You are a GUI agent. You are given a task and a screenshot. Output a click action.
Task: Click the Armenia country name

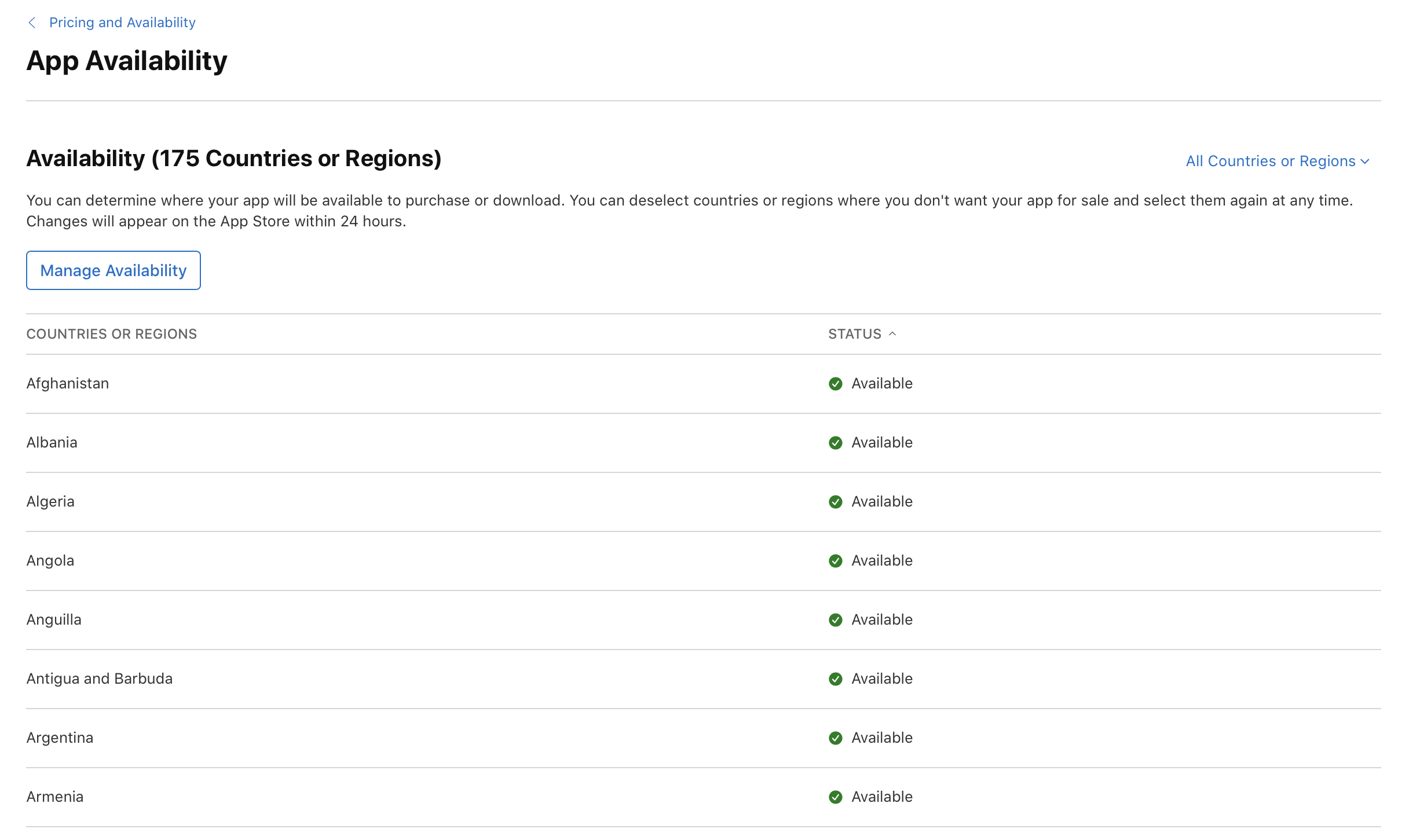pos(54,797)
